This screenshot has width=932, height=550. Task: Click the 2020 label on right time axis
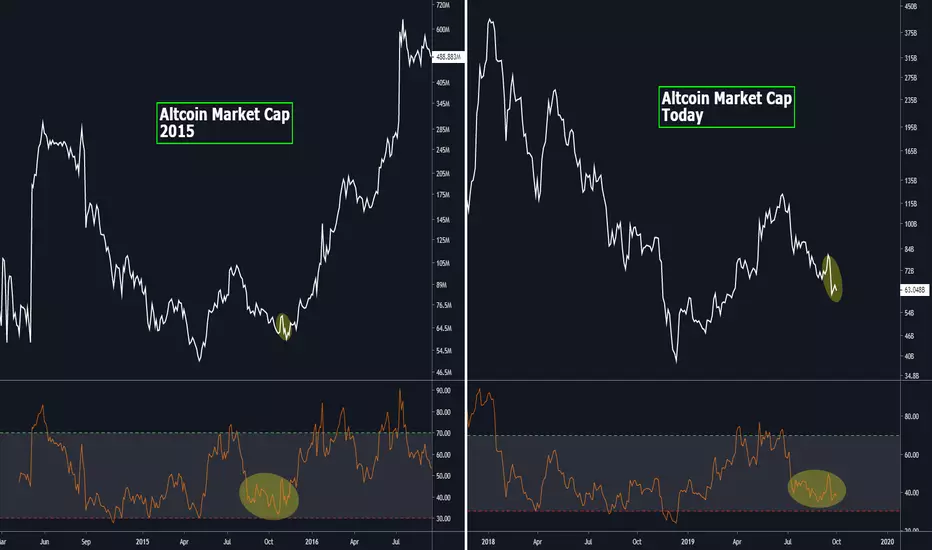pos(887,542)
